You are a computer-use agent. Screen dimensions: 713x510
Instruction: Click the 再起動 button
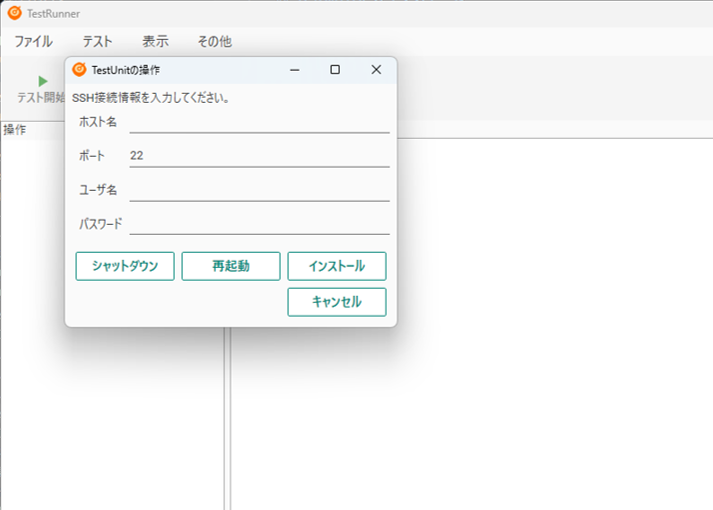point(231,266)
